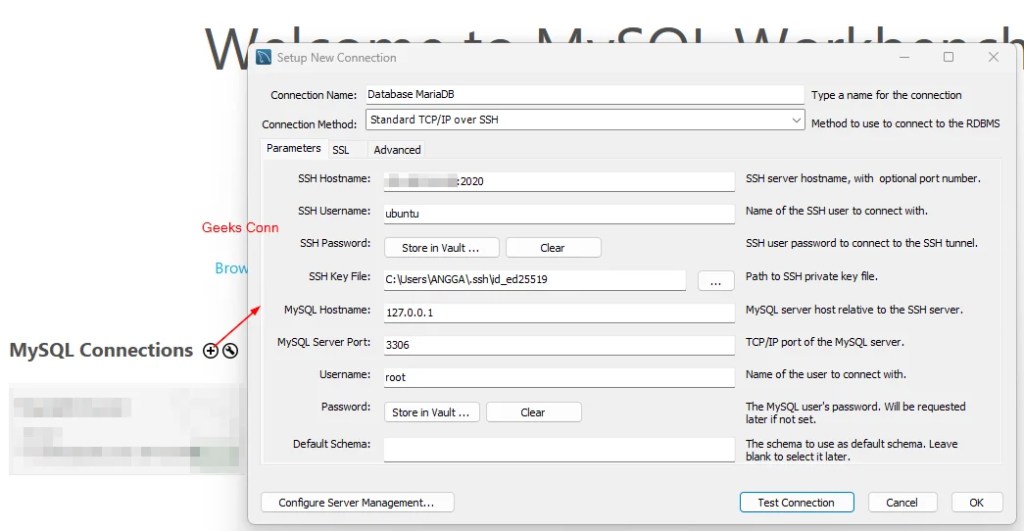The width and height of the screenshot is (1024, 531).
Task: Clear the SSH password
Action: [x=552, y=248]
